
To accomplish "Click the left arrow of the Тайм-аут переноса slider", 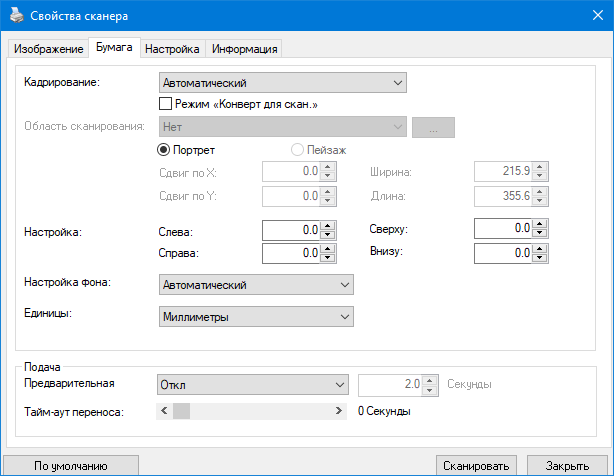I will click(163, 410).
